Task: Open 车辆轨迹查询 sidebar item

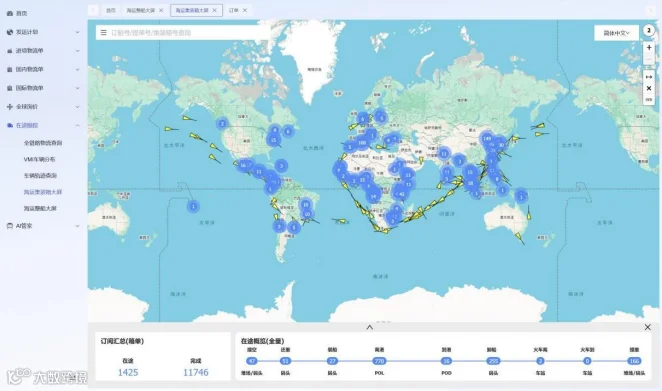Action: [40, 176]
